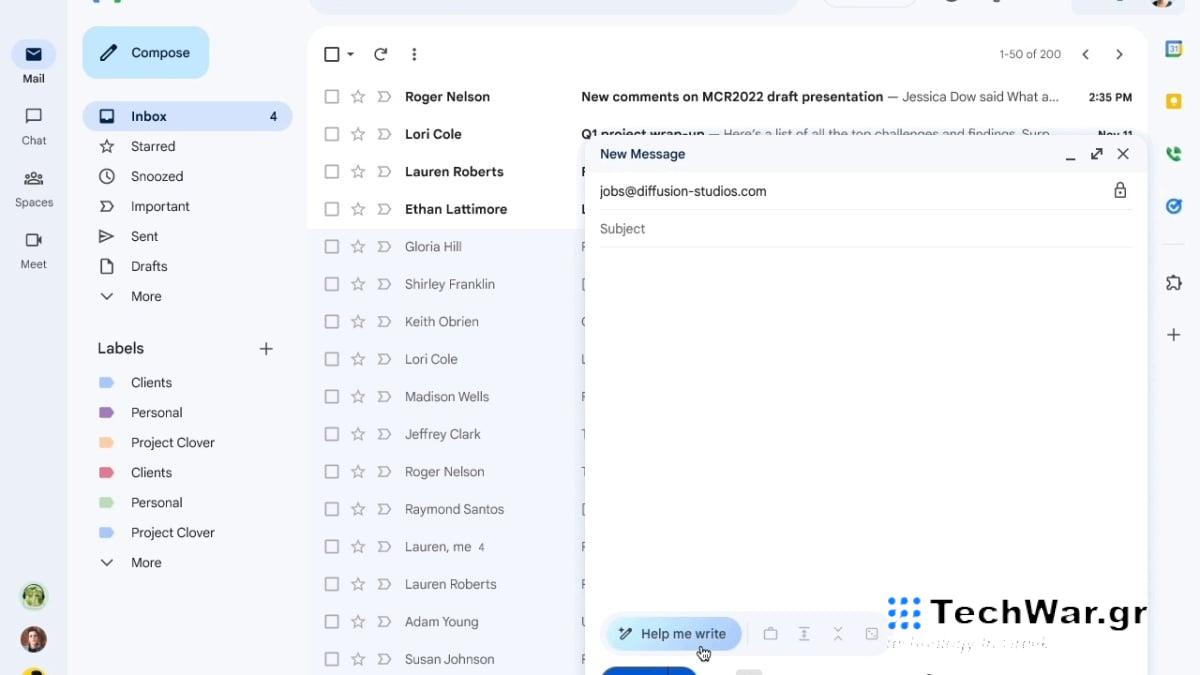Refresh the inbox list
The height and width of the screenshot is (675, 1200).
380,54
